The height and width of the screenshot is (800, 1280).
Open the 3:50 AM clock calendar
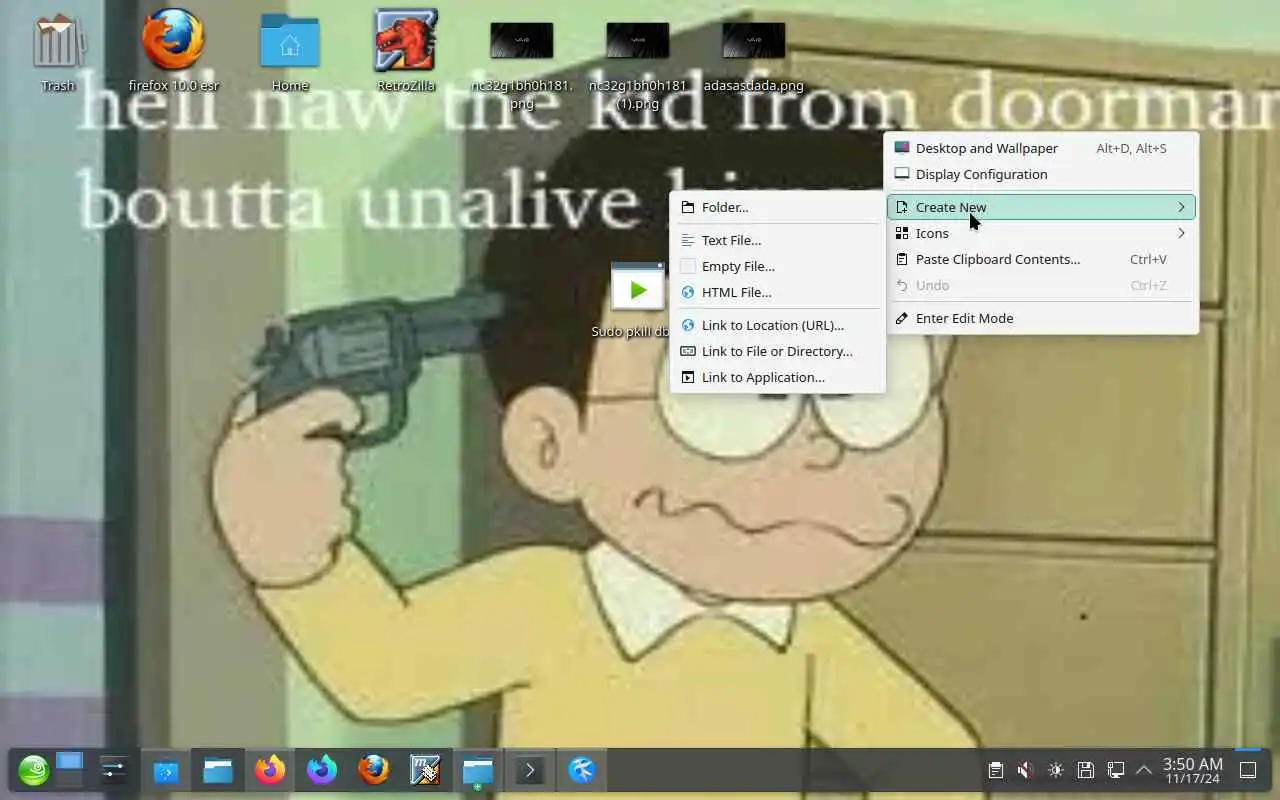coord(1192,770)
